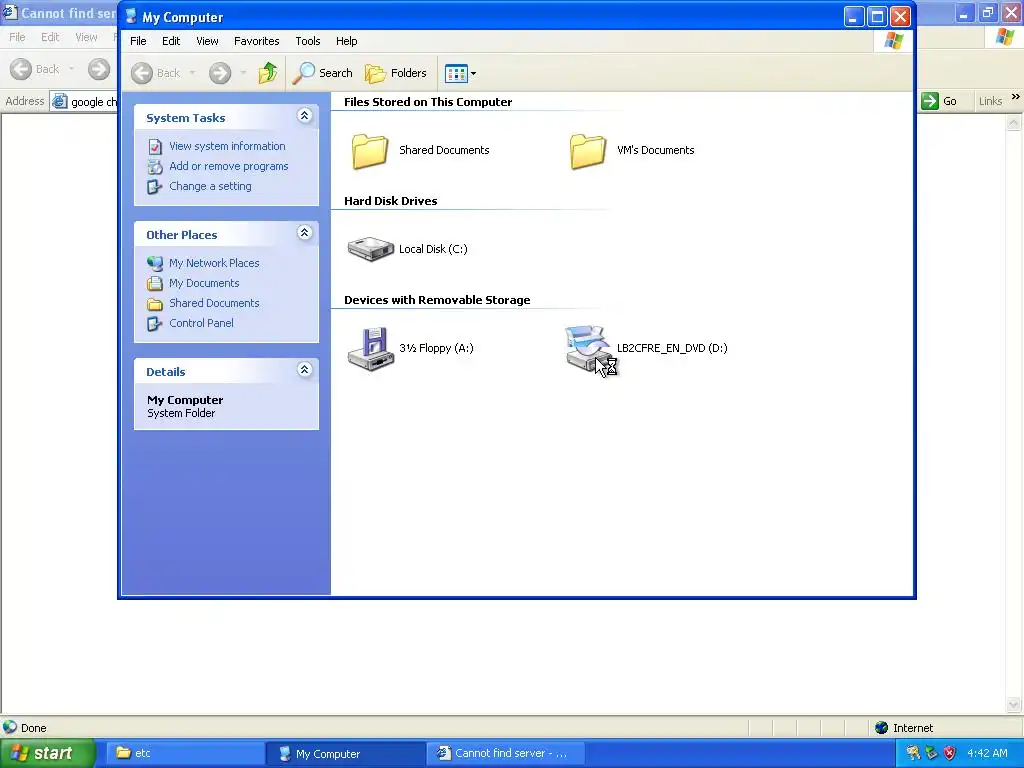Open the Views dropdown arrow
1024x768 pixels.
[473, 73]
